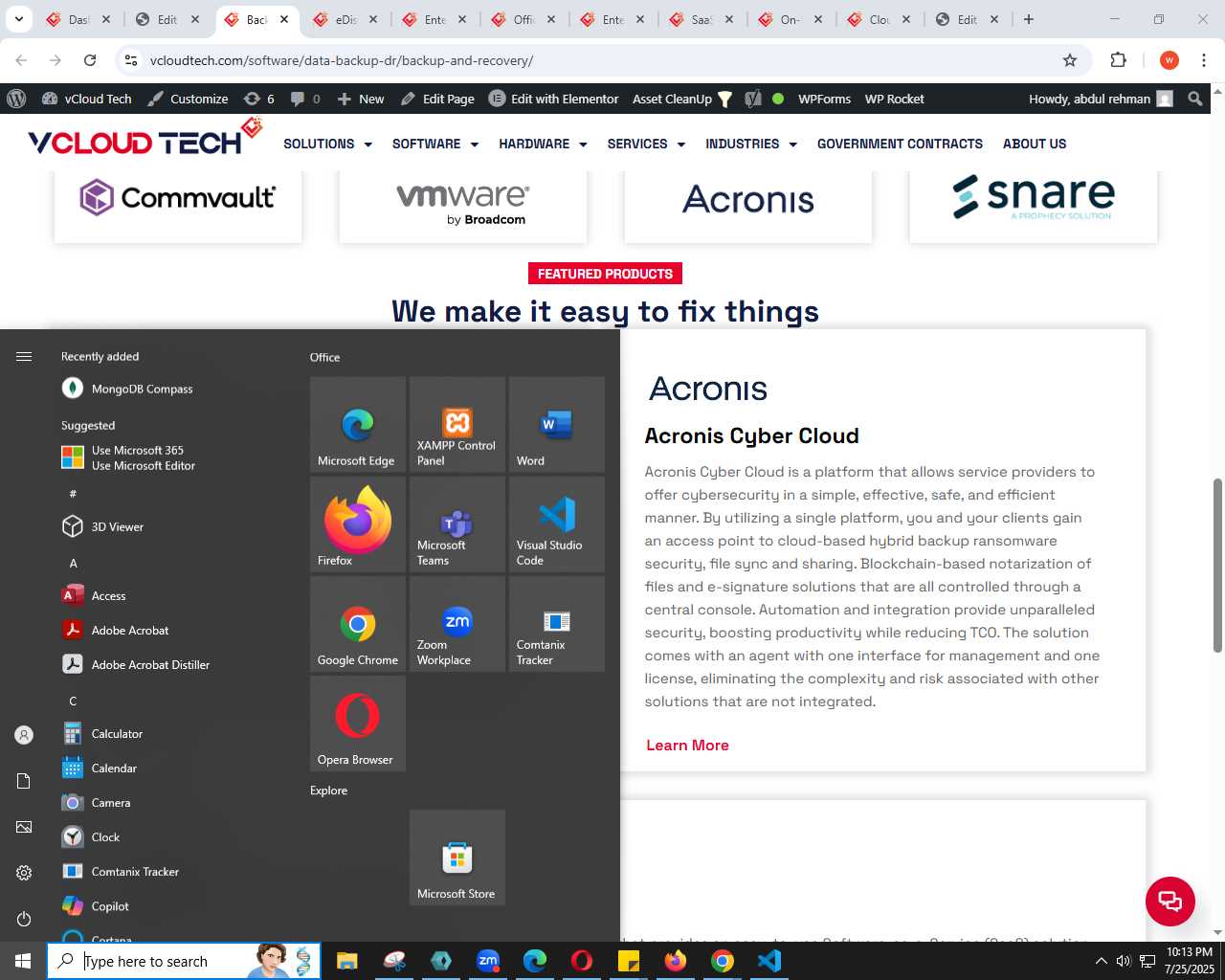Open Microsoft Teams tile
This screenshot has width=1225, height=980.
coord(457,523)
